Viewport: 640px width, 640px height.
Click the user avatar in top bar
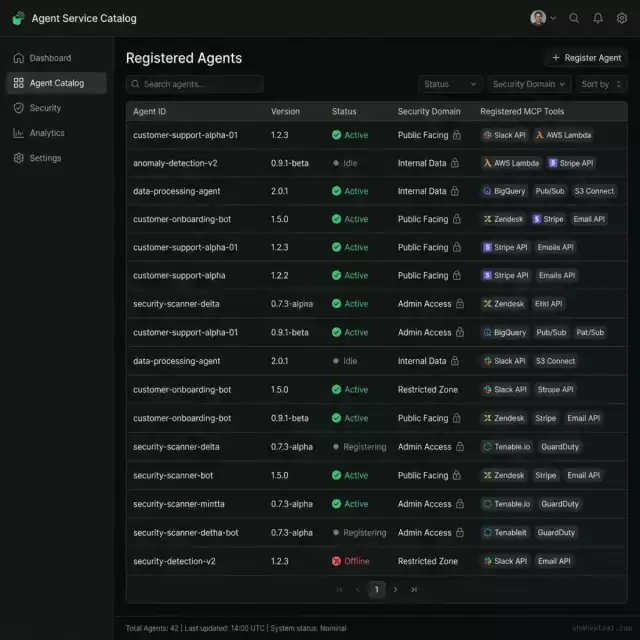[x=538, y=18]
